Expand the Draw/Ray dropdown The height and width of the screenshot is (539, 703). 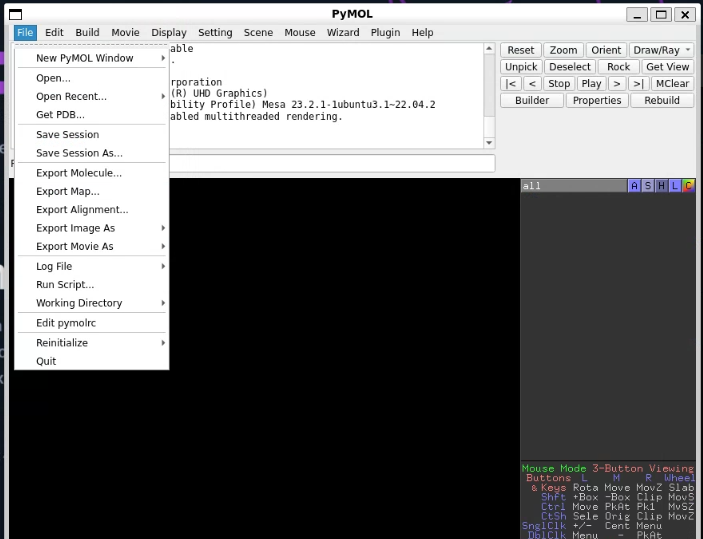coord(661,50)
